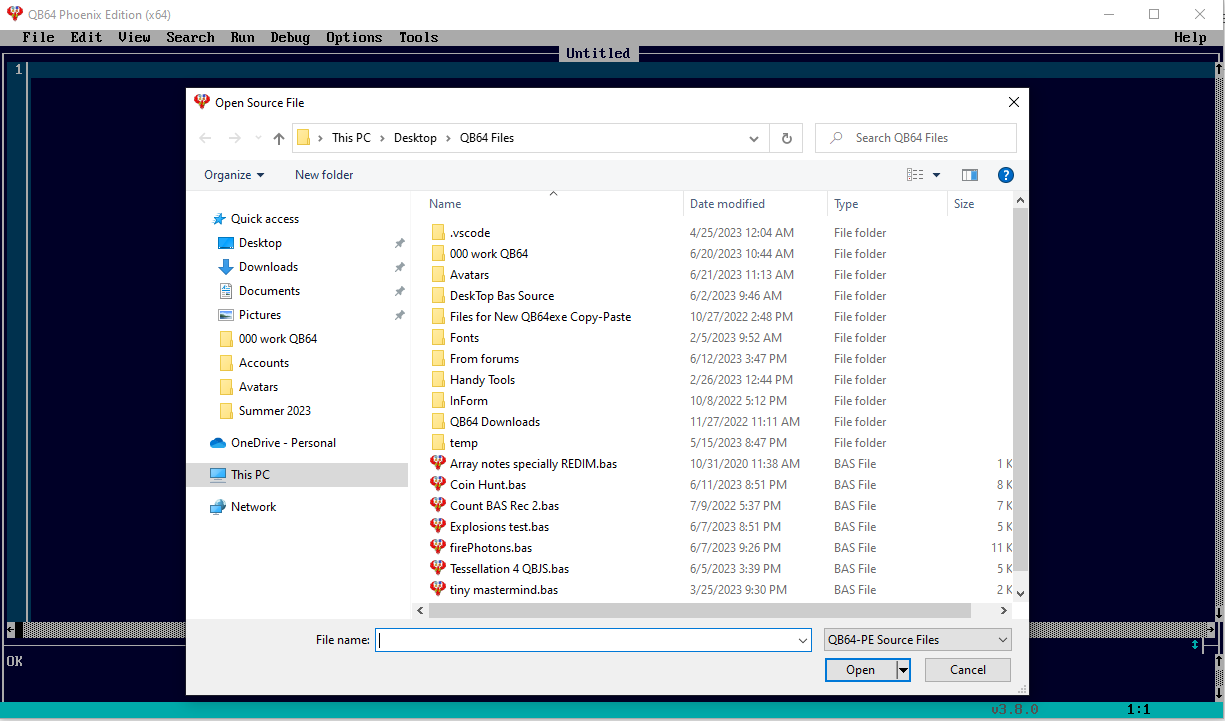This screenshot has height=721, width=1225.
Task: Go up one folder level
Action: click(279, 138)
